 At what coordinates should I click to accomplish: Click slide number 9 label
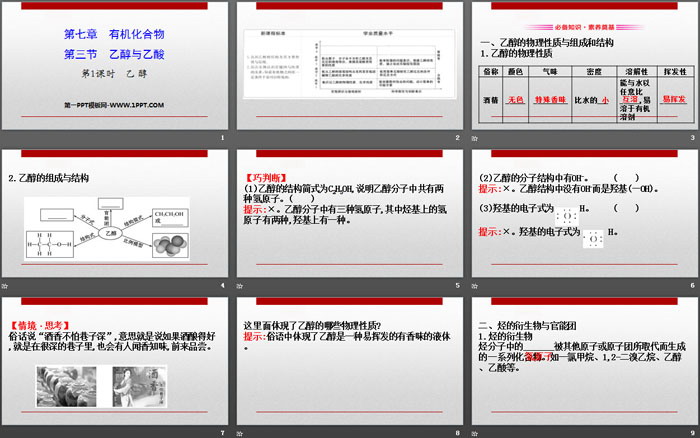692,433
